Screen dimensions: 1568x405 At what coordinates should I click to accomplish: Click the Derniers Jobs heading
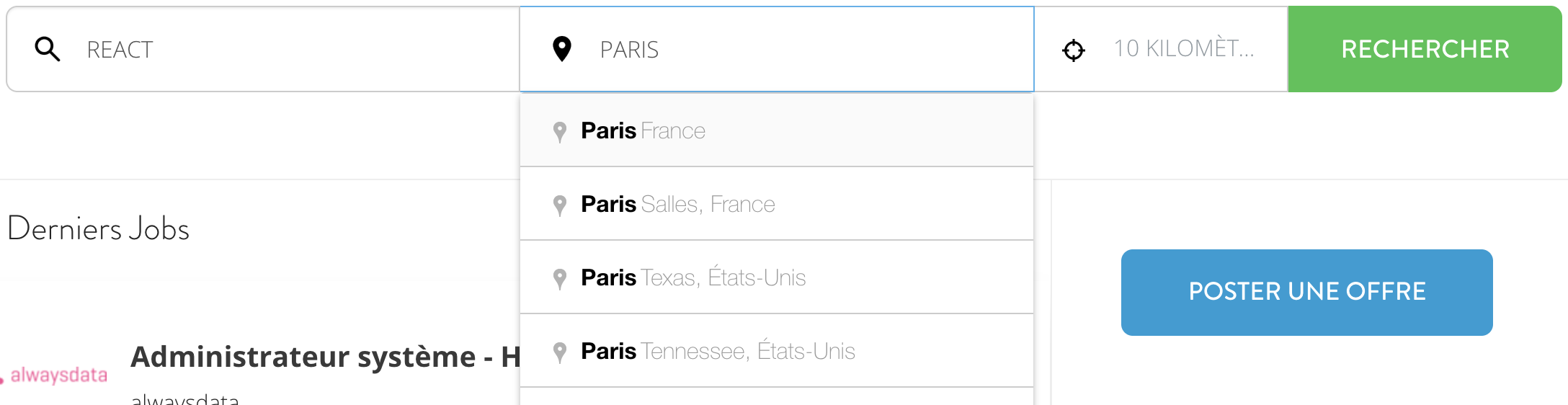(x=98, y=228)
